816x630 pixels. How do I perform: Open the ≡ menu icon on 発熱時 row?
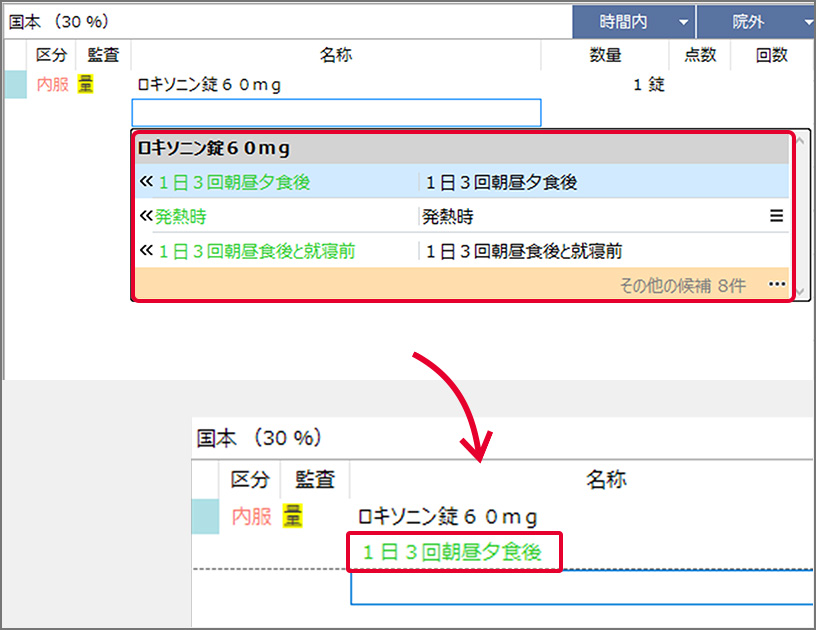click(776, 216)
